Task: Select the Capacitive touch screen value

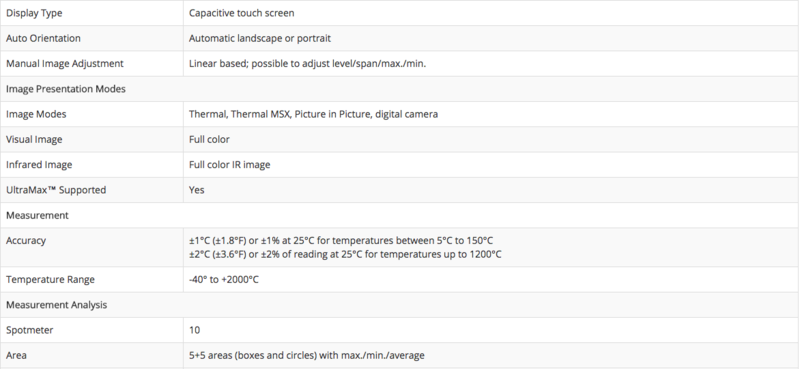Action: click(241, 13)
